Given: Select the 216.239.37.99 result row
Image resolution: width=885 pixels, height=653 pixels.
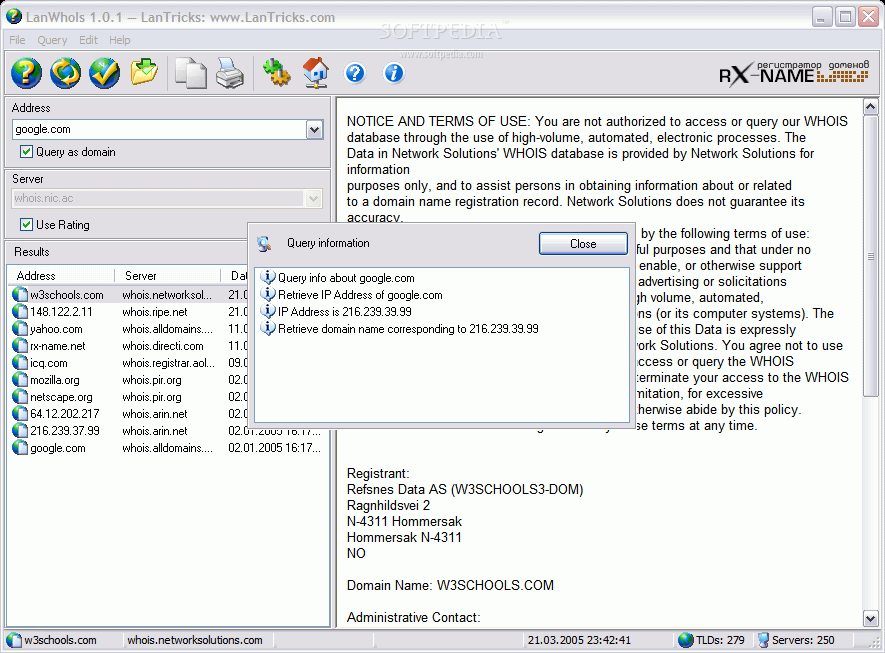Looking at the screenshot, I should [x=167, y=431].
